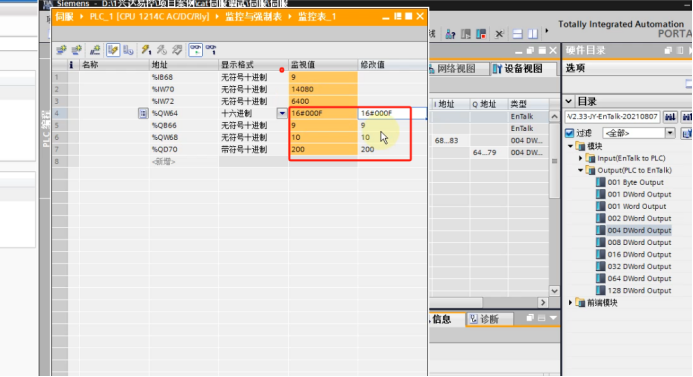The width and height of the screenshot is (693, 377).
Task: Collapse the 目录 catalog section
Action: pyautogui.click(x=569, y=101)
